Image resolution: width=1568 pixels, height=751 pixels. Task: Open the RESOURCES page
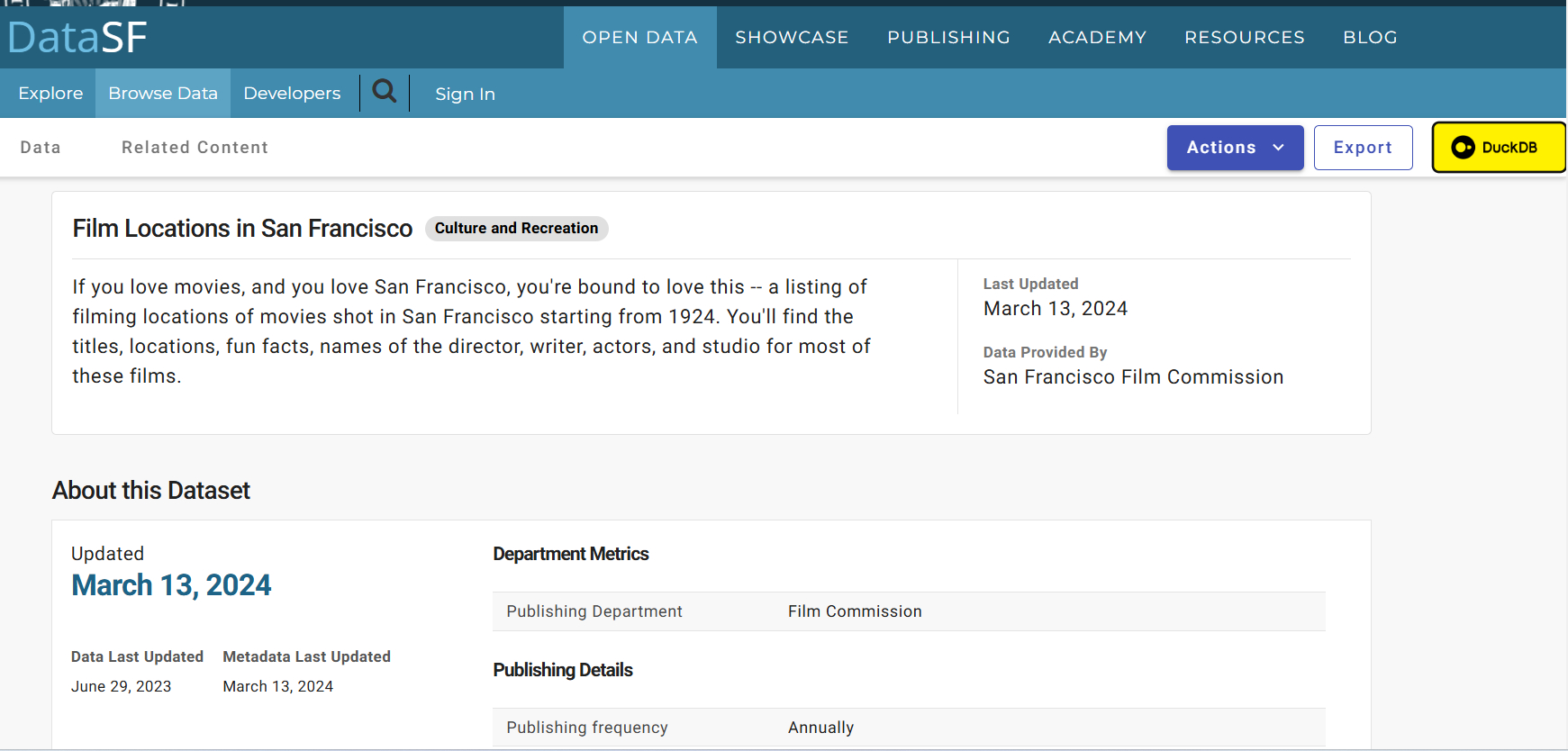(1244, 38)
